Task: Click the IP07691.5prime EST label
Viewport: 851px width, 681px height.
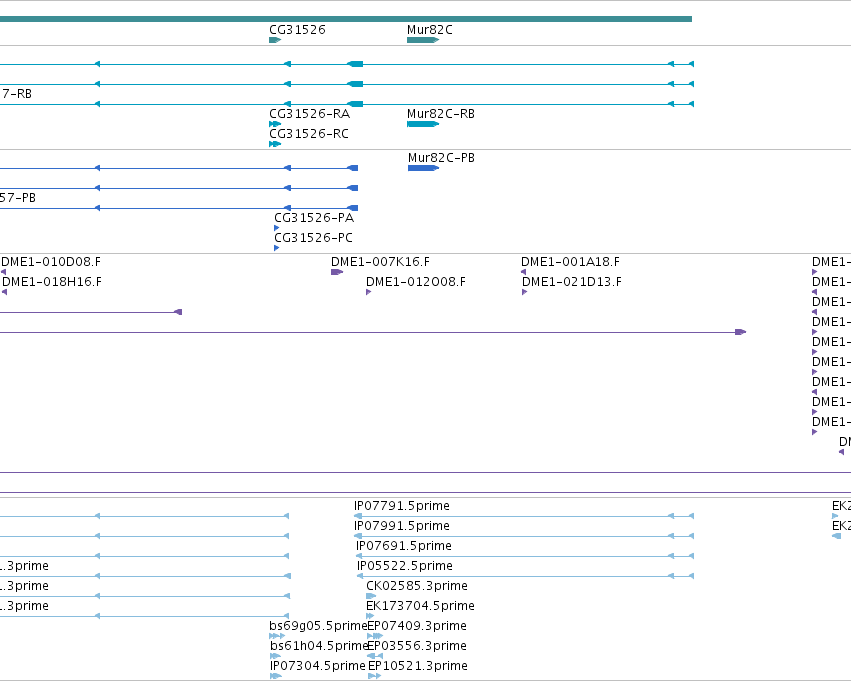Action: pyautogui.click(x=404, y=546)
